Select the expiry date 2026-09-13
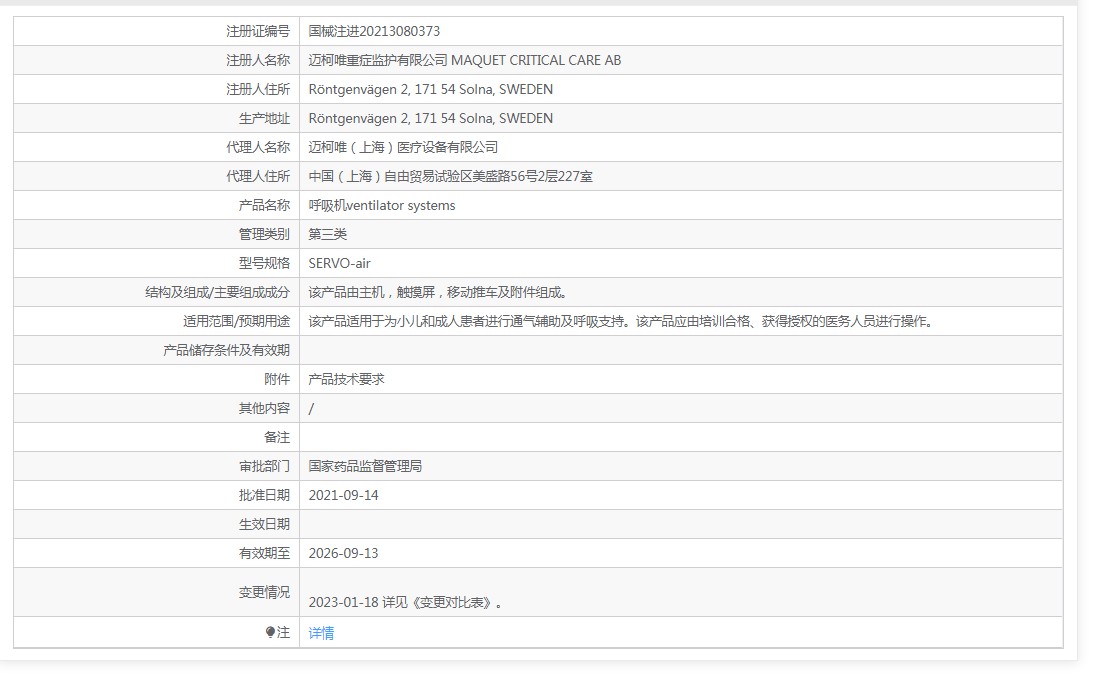 [343, 553]
